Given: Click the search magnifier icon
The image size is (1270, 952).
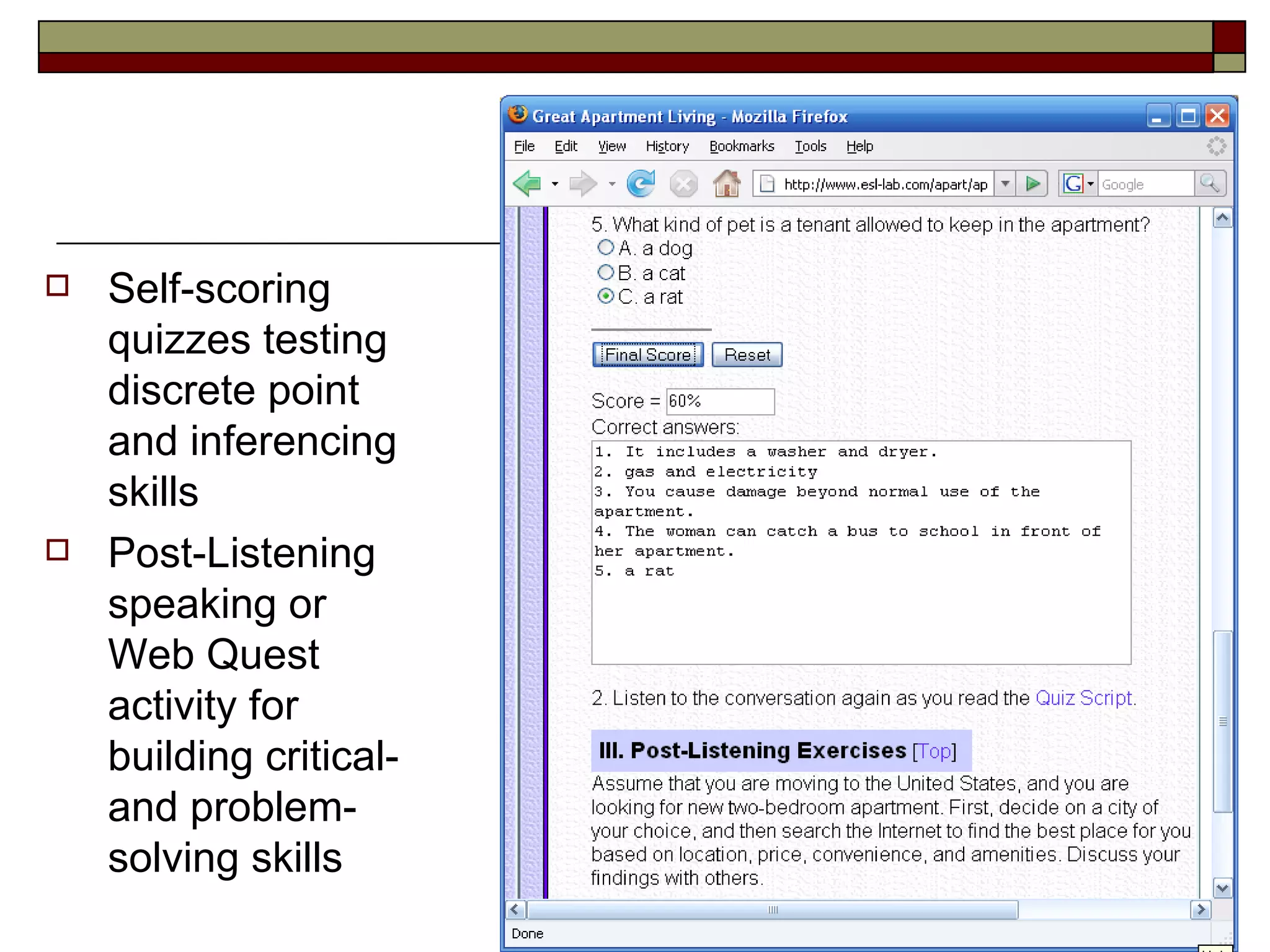Looking at the screenshot, I should click(x=1210, y=183).
